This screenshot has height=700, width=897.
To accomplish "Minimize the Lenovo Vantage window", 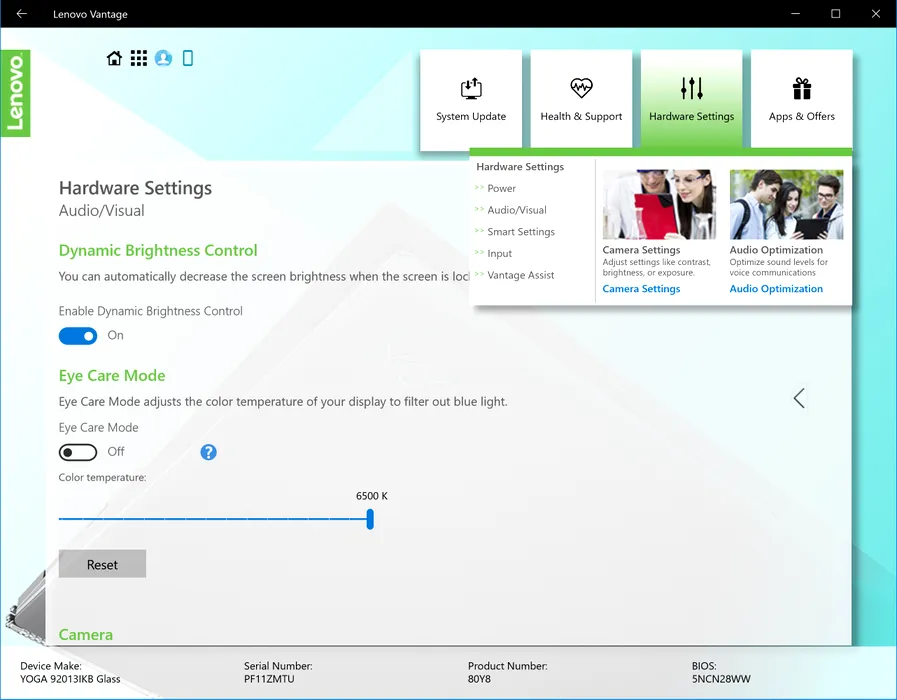I will pyautogui.click(x=795, y=14).
